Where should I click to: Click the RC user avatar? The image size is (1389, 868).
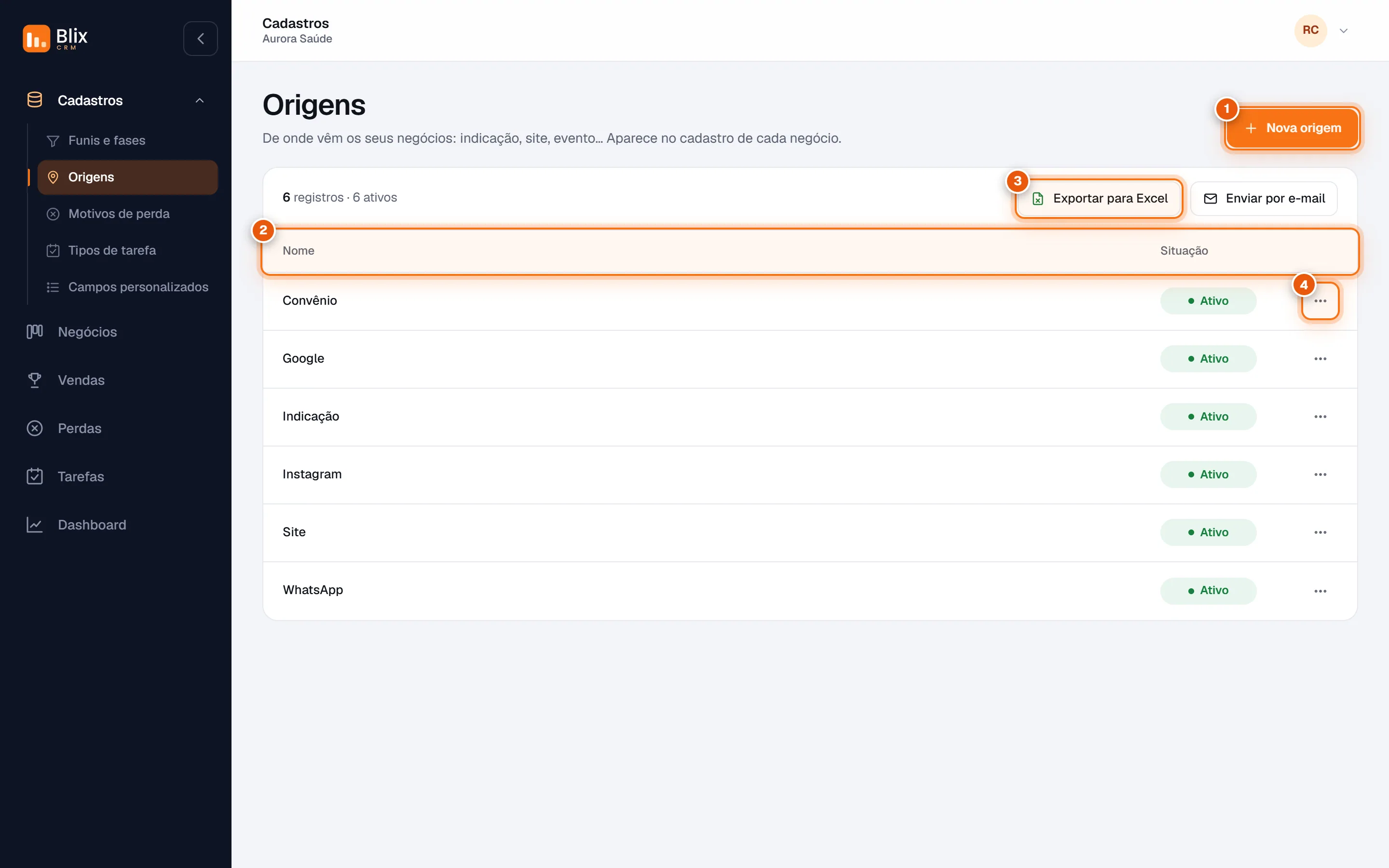[1310, 30]
